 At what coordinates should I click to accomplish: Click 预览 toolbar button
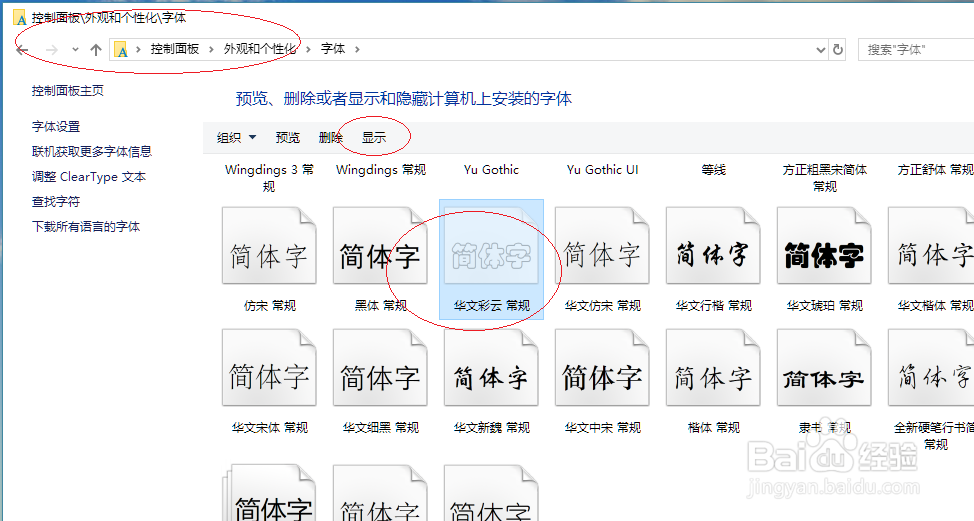(x=288, y=137)
